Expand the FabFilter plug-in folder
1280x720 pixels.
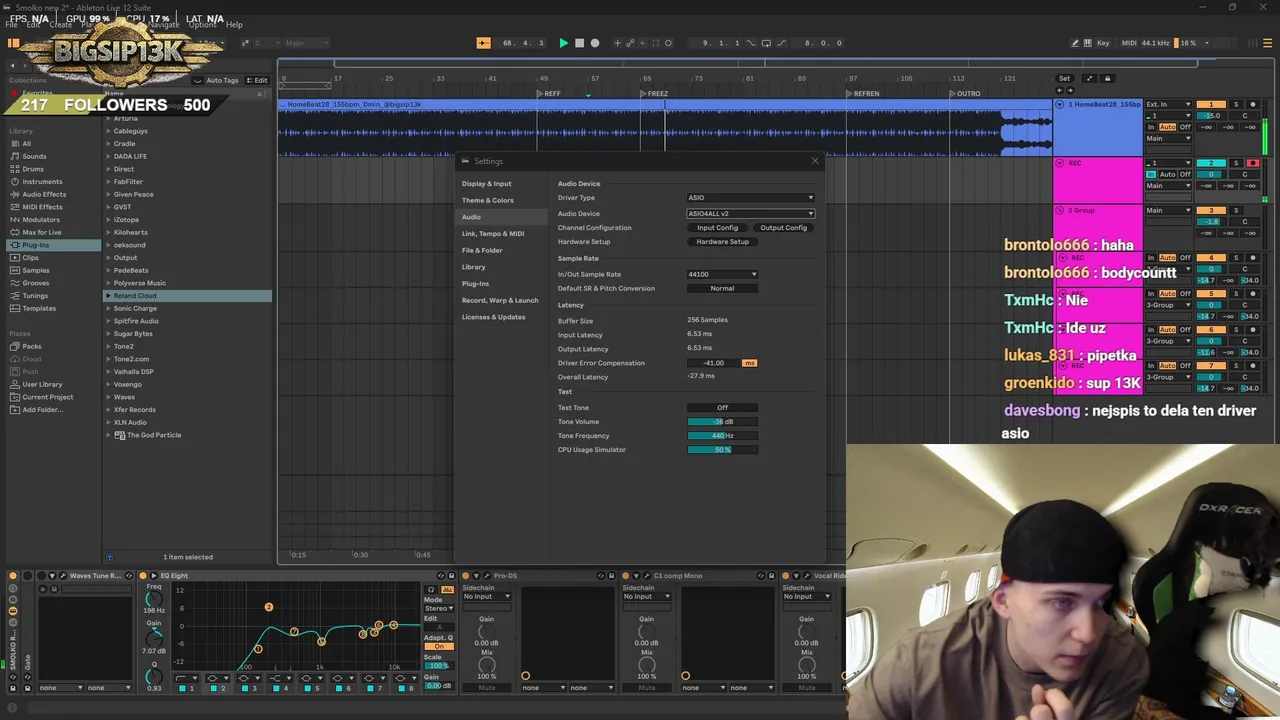[108, 182]
